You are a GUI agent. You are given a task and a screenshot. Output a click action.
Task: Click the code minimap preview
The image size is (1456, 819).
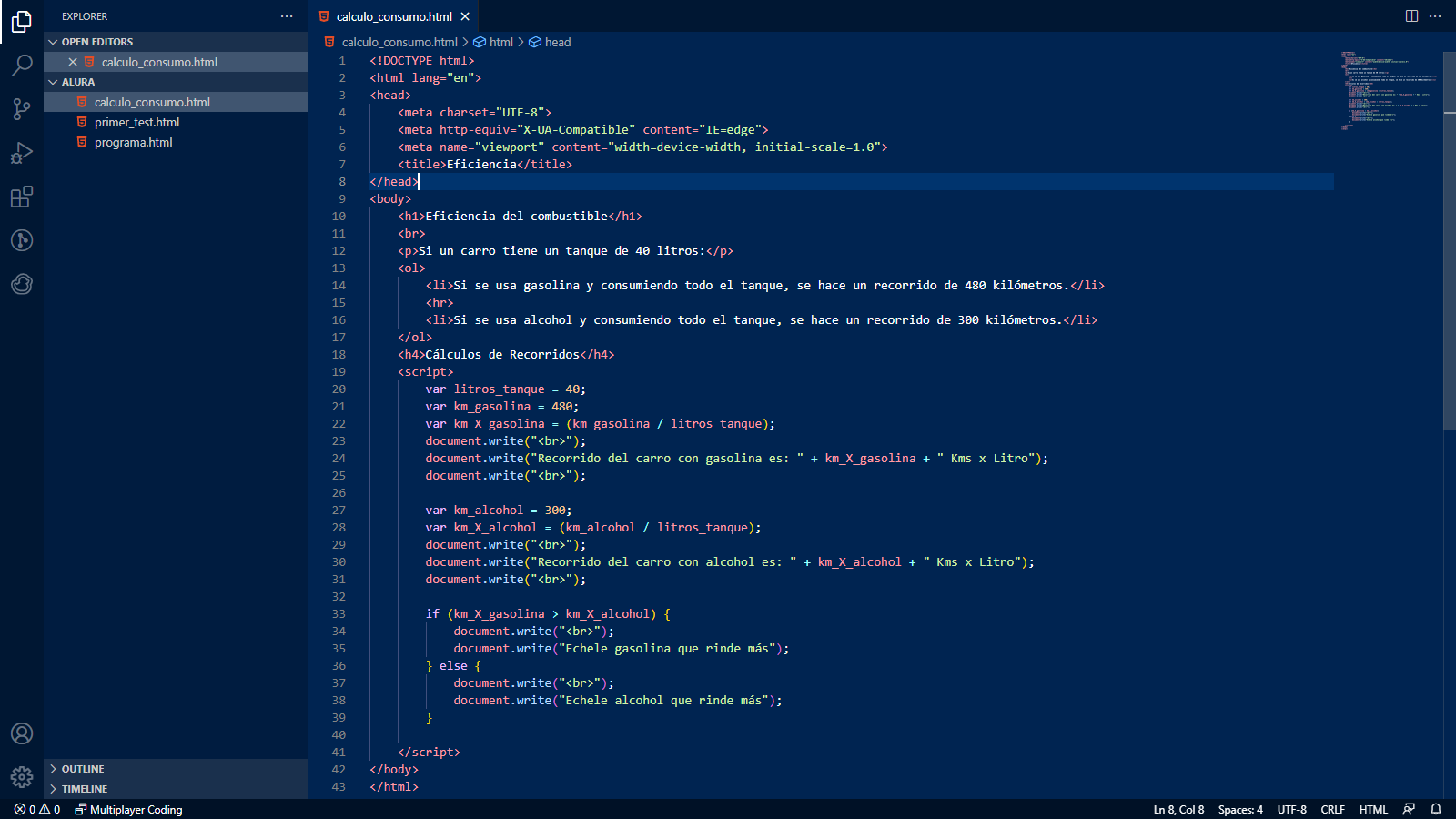point(1389,91)
